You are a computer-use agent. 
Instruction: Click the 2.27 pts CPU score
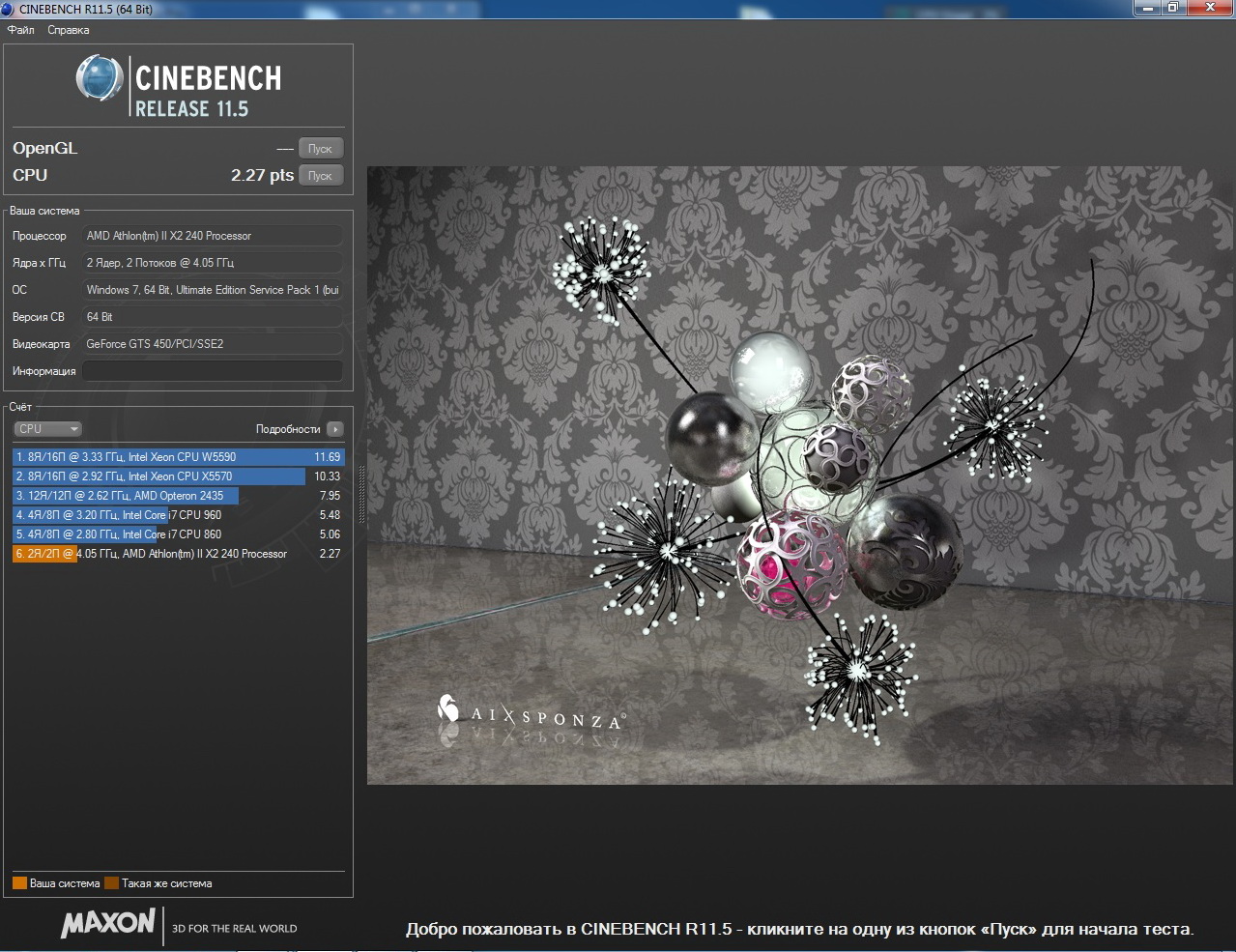point(262,175)
